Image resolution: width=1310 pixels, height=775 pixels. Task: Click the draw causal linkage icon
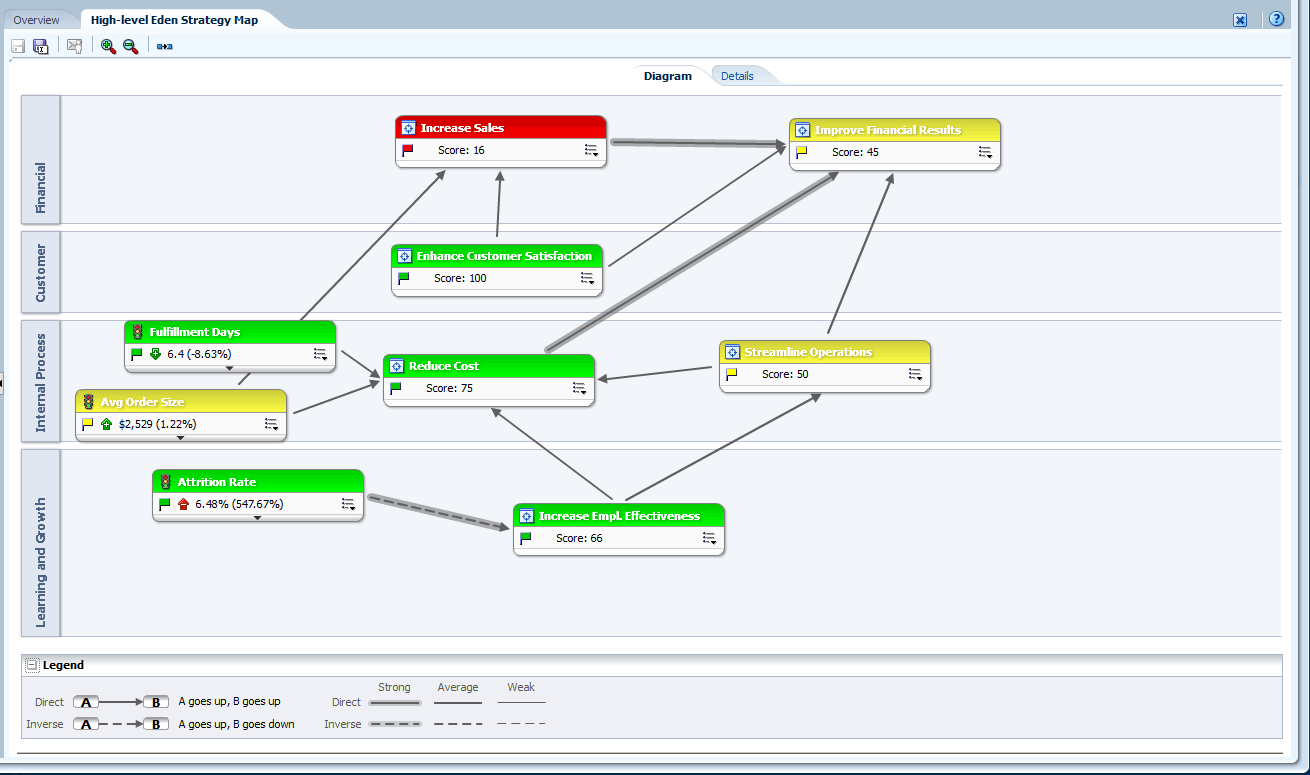165,46
